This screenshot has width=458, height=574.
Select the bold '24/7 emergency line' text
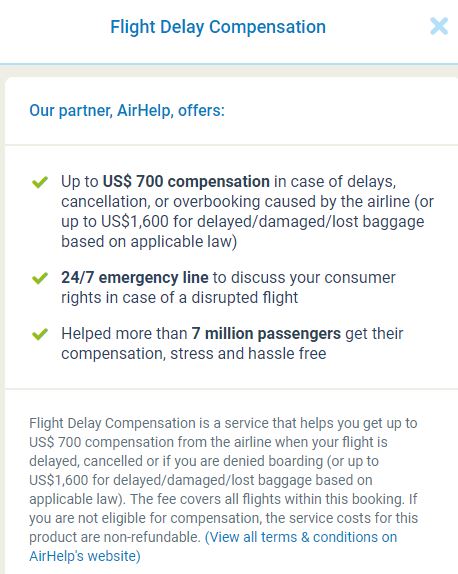coord(135,277)
